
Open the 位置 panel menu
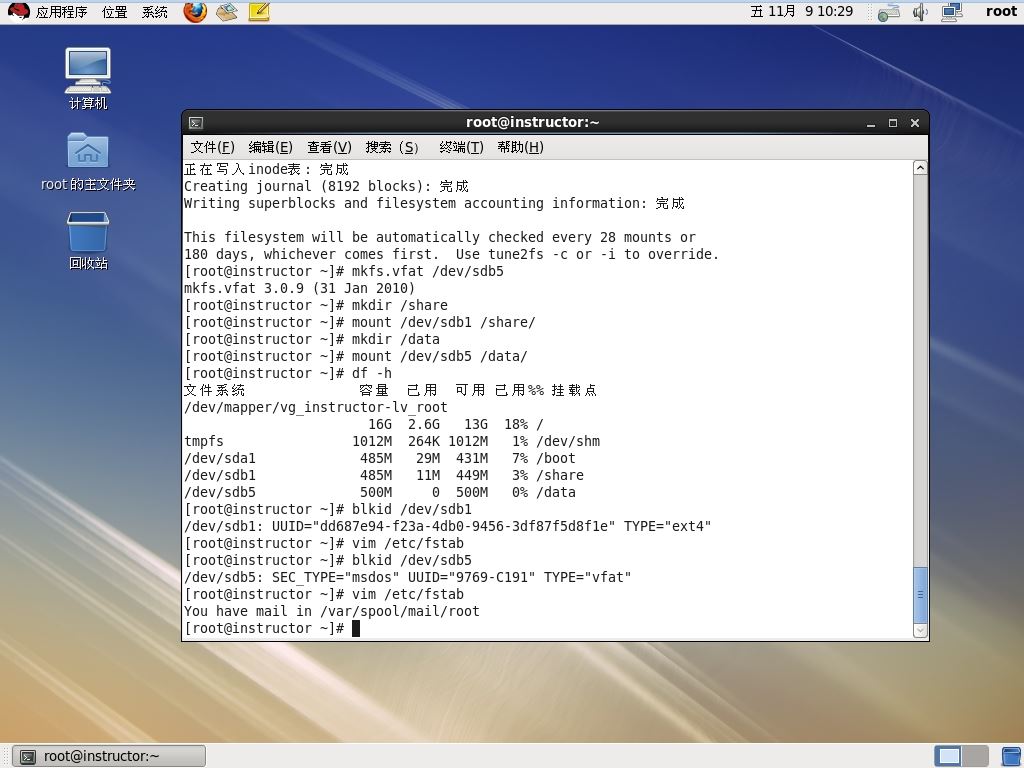pos(115,12)
